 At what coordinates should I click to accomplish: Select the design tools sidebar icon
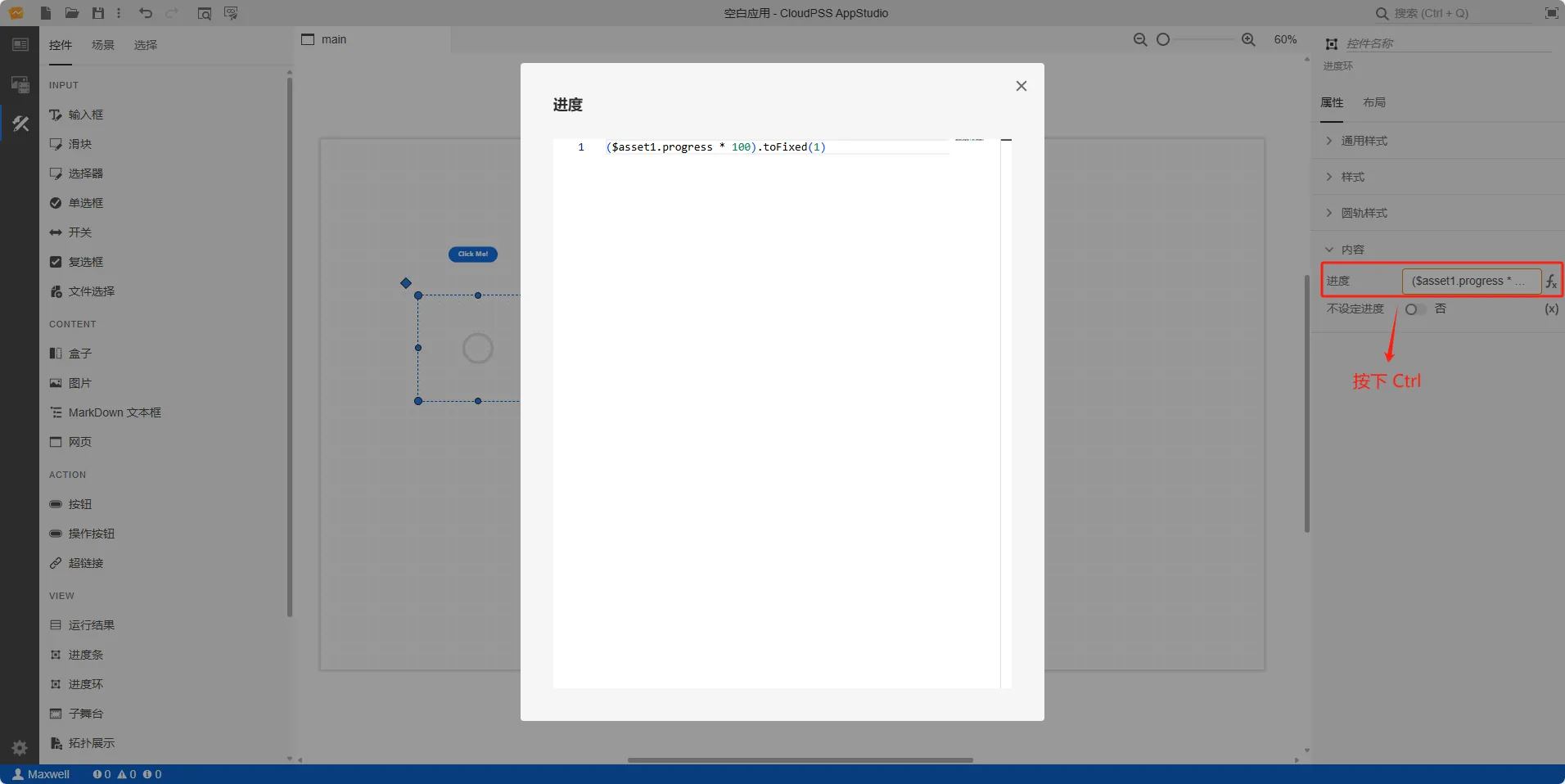[x=20, y=124]
